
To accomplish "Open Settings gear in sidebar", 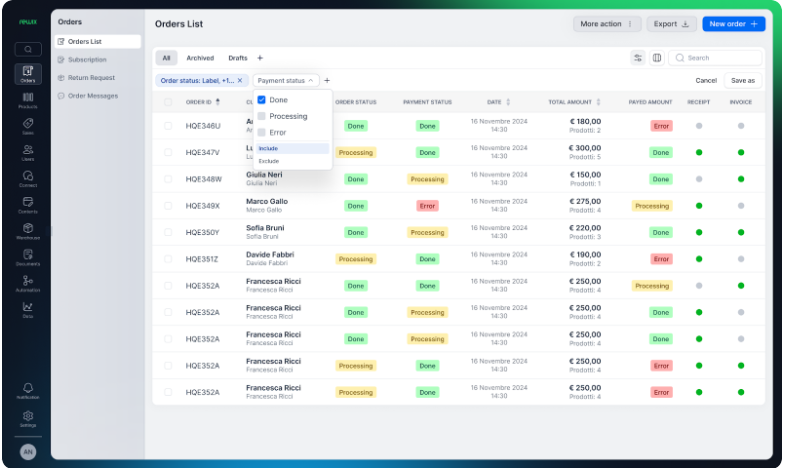I will click(27, 417).
